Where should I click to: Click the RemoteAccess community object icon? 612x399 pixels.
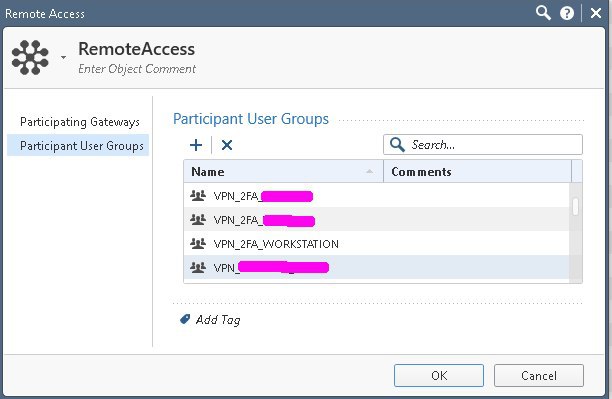pyautogui.click(x=30, y=57)
